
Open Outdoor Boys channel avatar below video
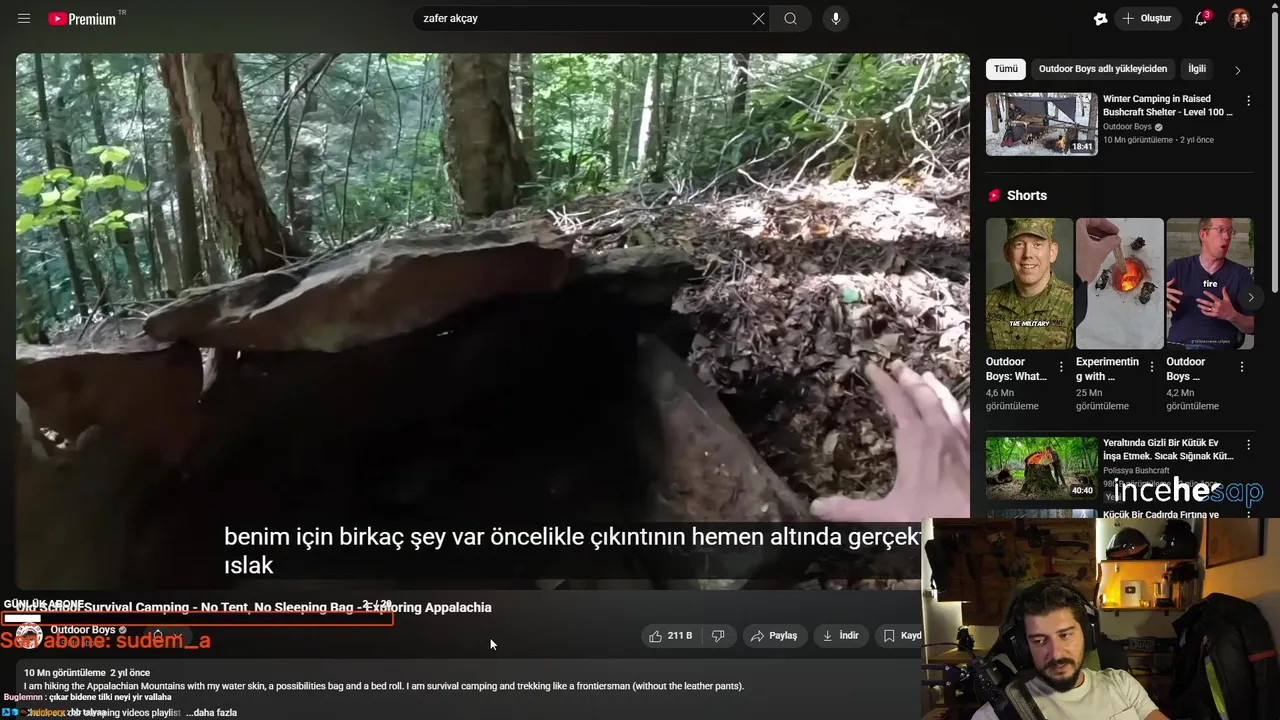(29, 635)
